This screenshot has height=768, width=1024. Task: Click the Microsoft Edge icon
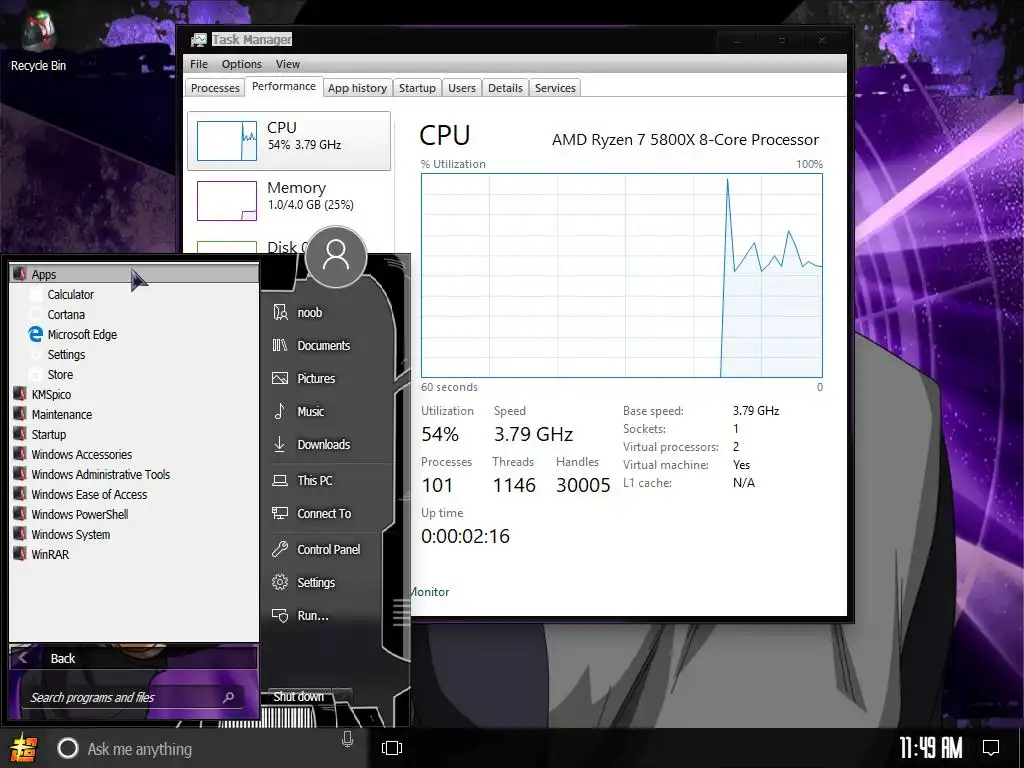point(36,334)
